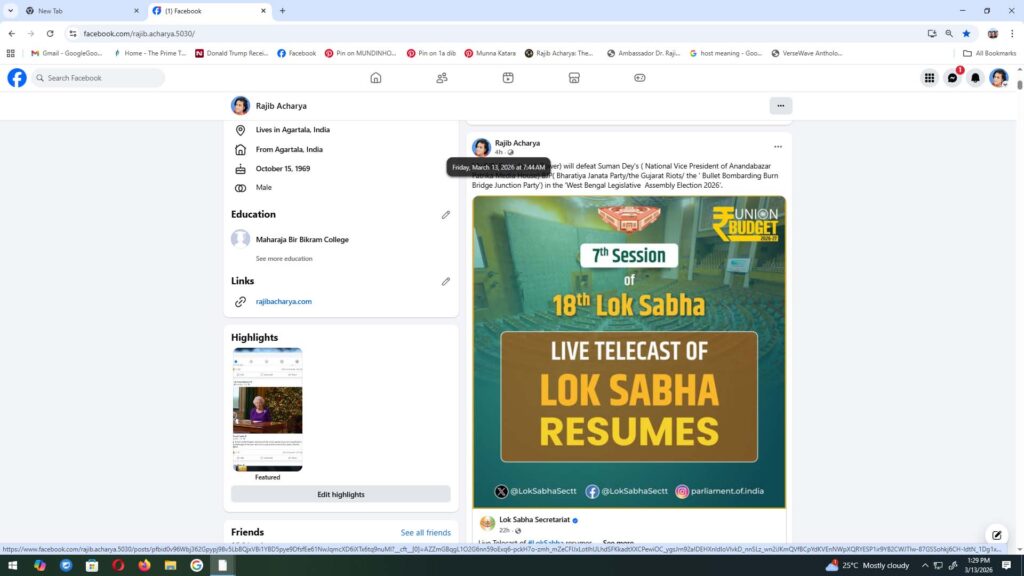Open Facebook Home feed icon
Screen dimensions: 1024x576
(376, 78)
